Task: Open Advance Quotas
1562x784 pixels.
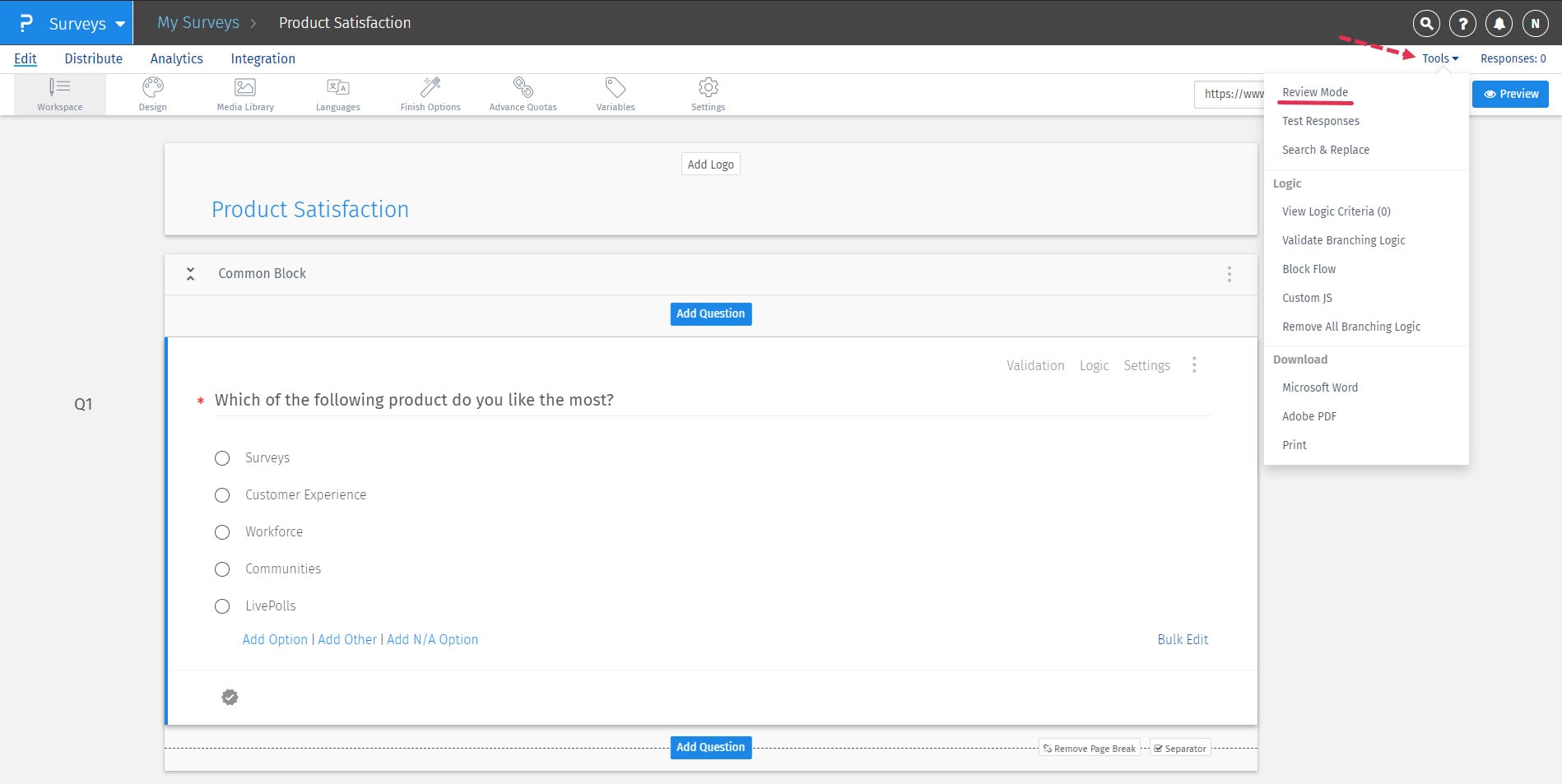Action: pos(523,93)
